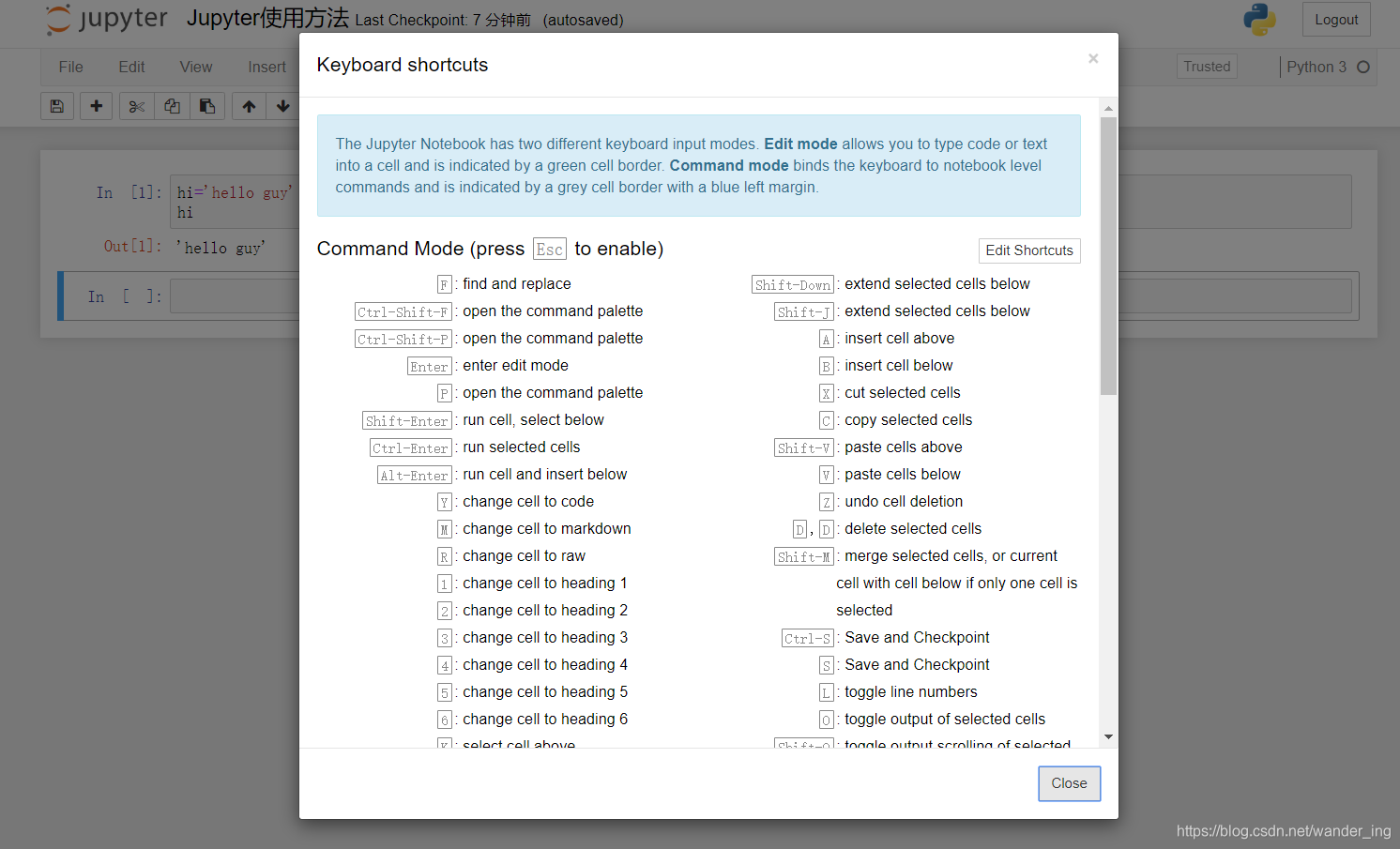Click the cut cells scissors icon
This screenshot has width=1400, height=849.
137,106
